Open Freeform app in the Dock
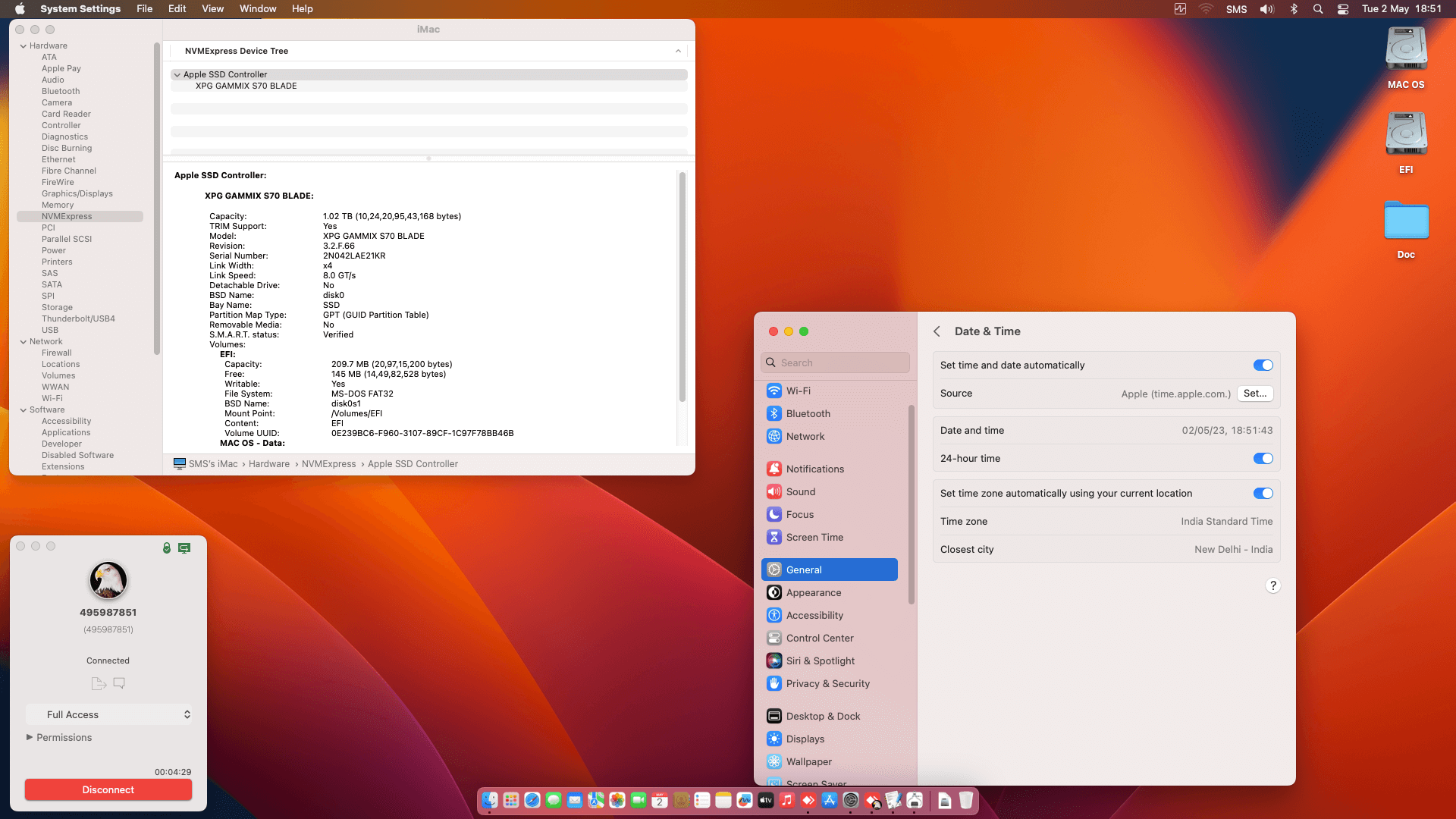The width and height of the screenshot is (1456, 819). click(x=745, y=800)
